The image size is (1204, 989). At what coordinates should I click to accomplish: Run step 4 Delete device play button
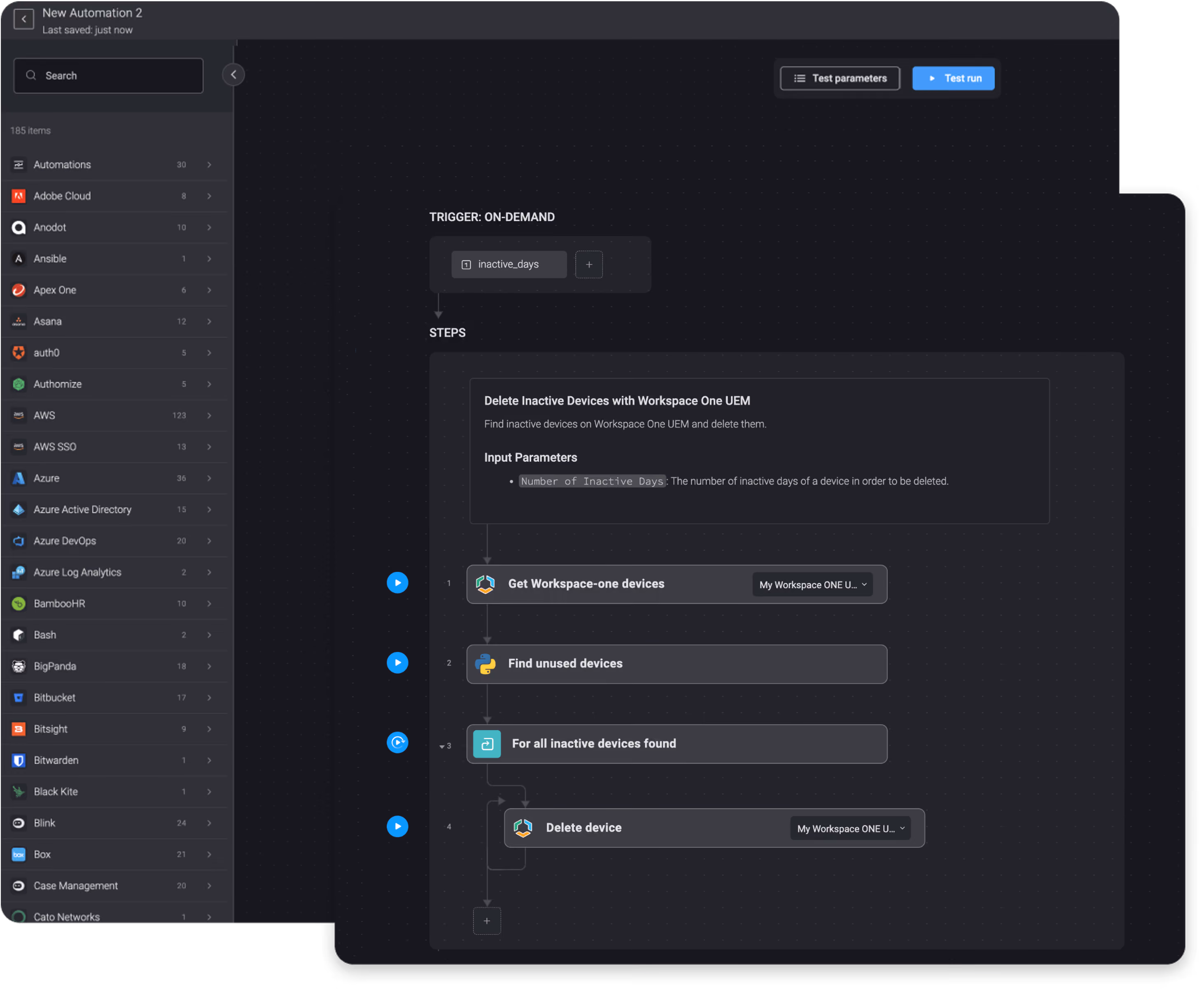(x=397, y=827)
